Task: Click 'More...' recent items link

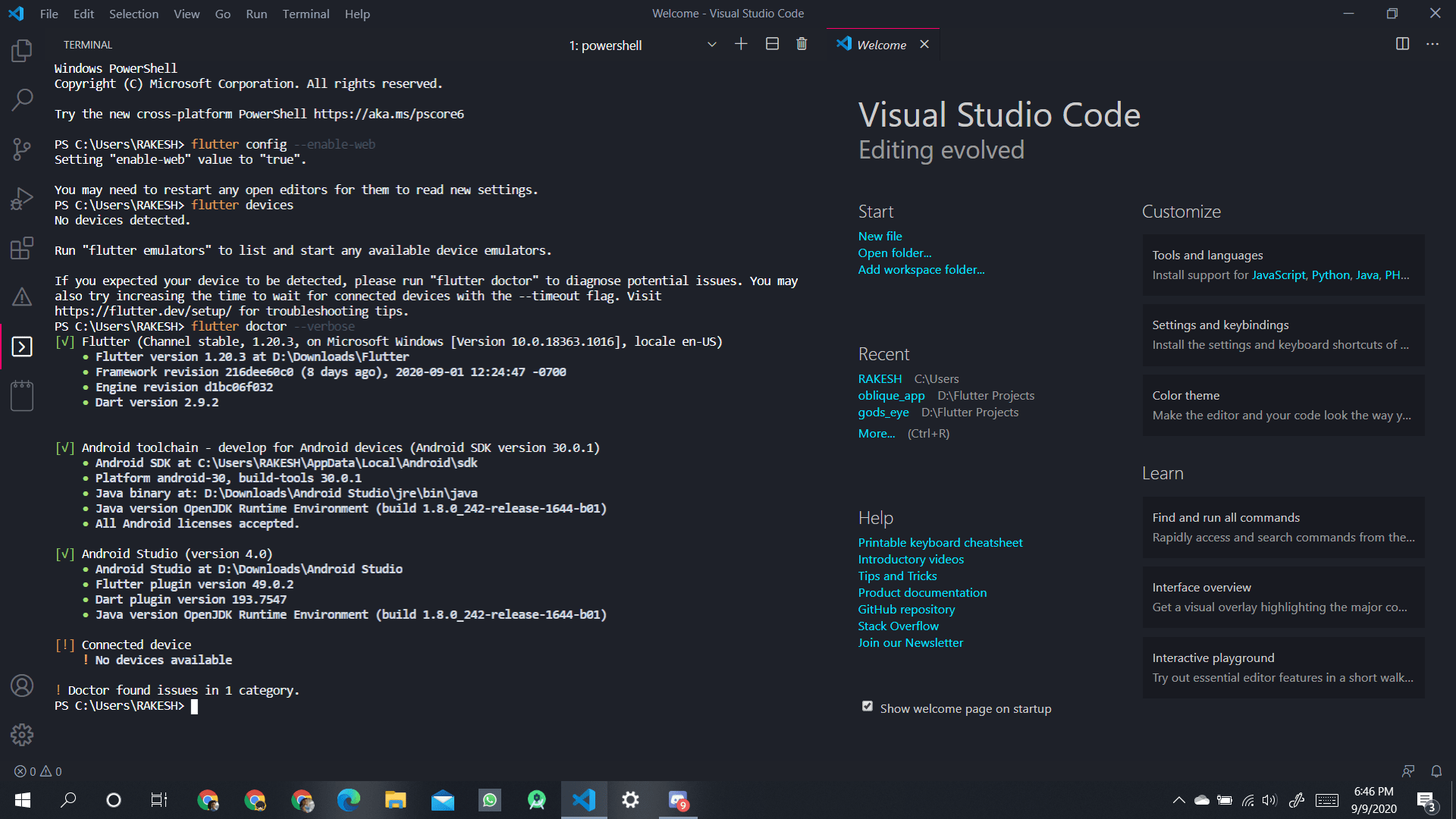Action: pos(877,434)
